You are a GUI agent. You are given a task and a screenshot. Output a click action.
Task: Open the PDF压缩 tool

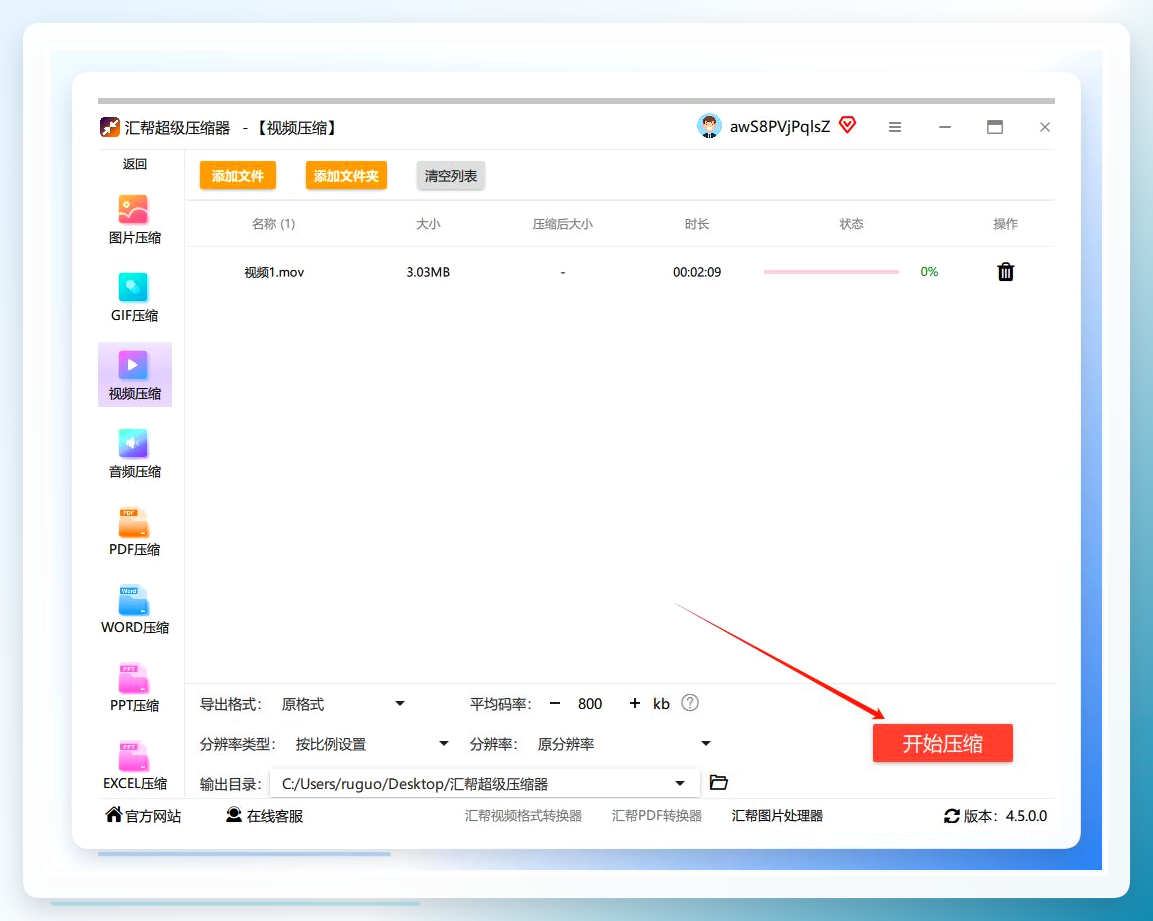[x=134, y=531]
